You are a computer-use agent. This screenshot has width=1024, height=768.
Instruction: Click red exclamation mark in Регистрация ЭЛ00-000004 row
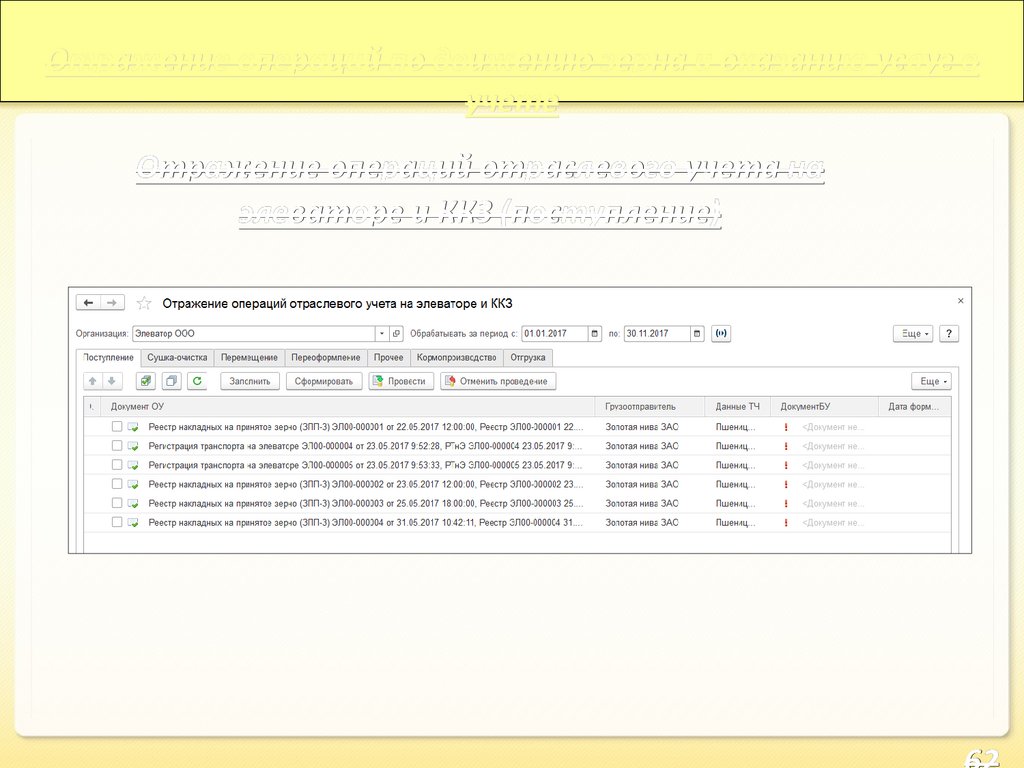coord(786,446)
